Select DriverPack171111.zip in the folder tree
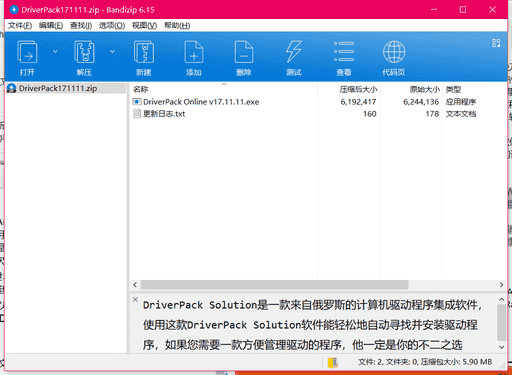 click(66, 88)
